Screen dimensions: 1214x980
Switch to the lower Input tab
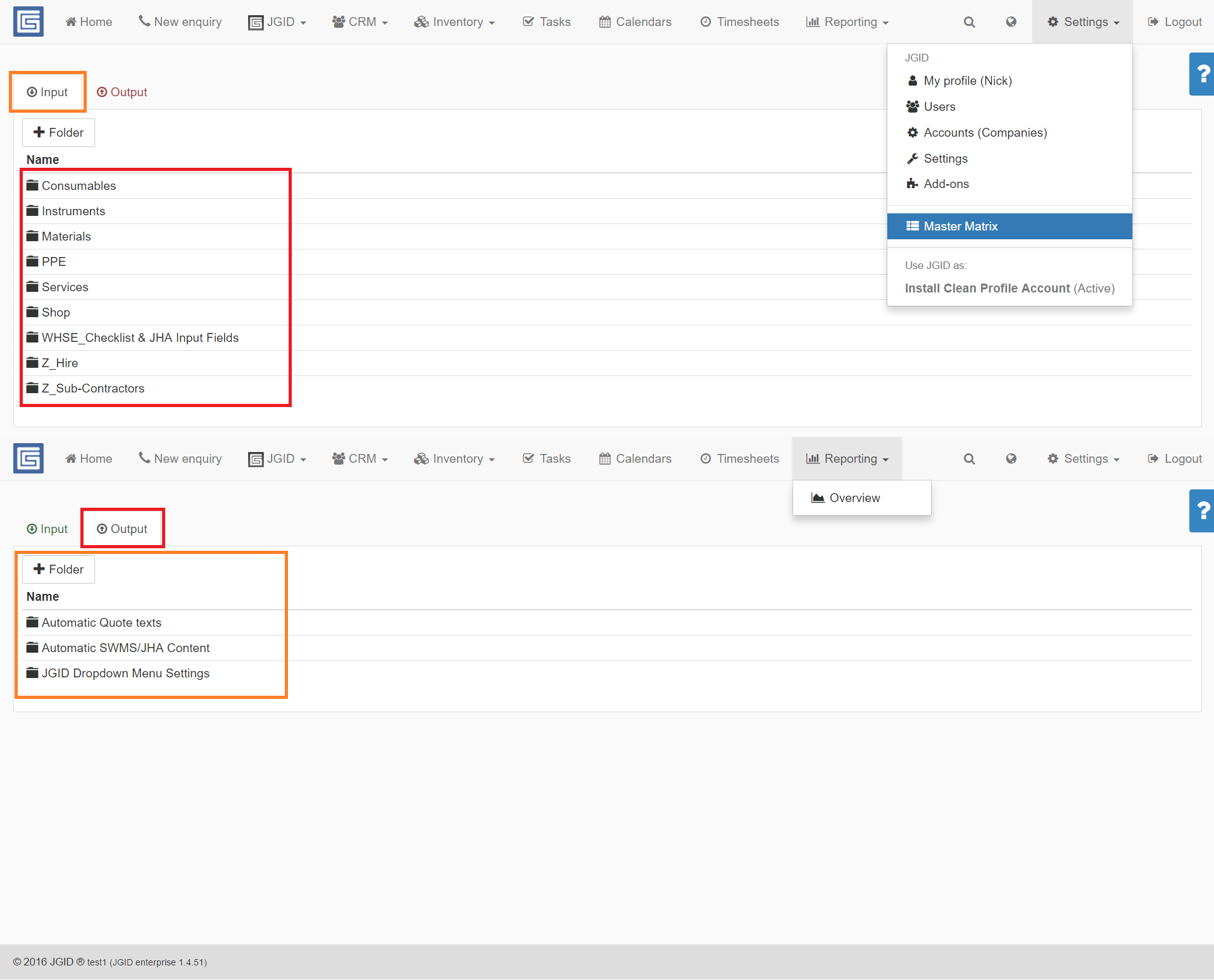[x=47, y=529]
